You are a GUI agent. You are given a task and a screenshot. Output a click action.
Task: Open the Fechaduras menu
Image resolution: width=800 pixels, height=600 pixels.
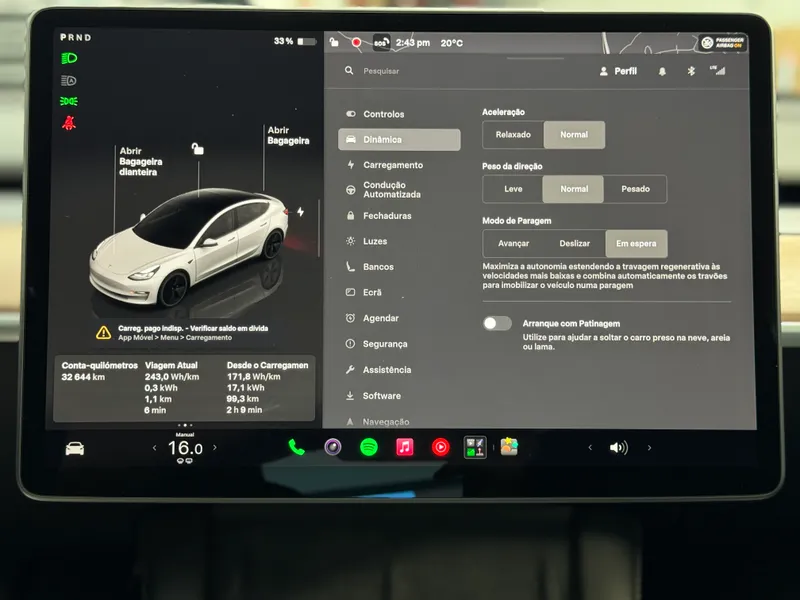(399, 216)
